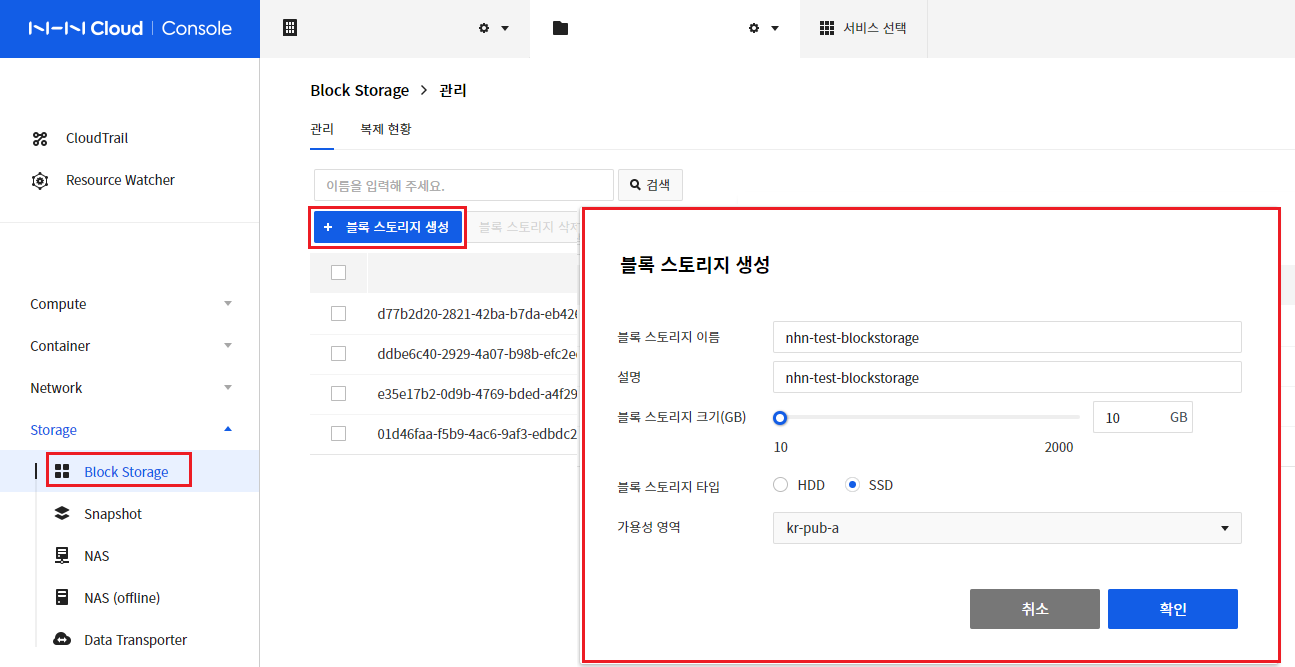Check the row starting with 01d46faa-f5b9
This screenshot has height=667, width=1295.
[x=338, y=433]
